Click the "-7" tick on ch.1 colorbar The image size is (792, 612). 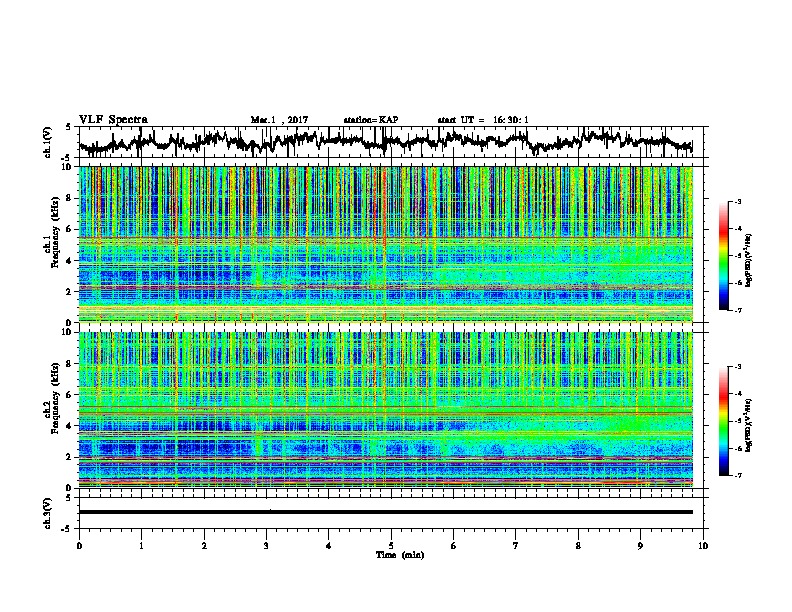737,310
